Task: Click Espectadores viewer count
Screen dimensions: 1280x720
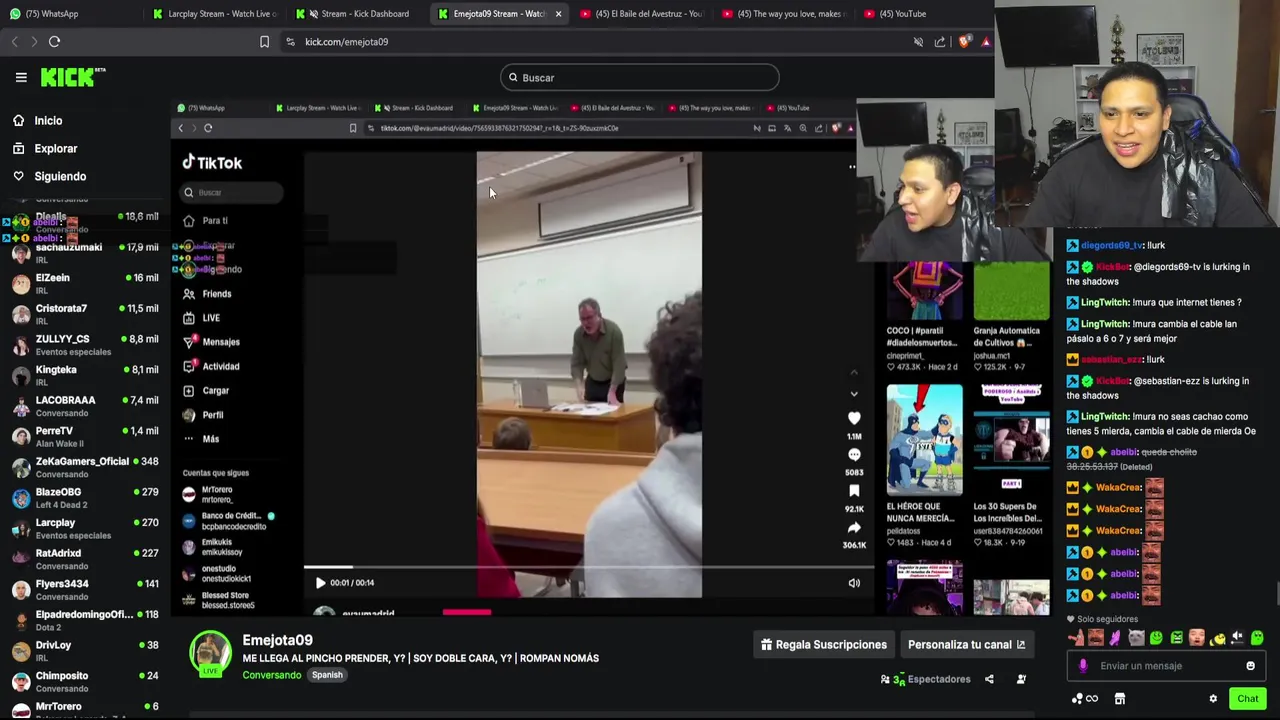Action: [x=927, y=679]
